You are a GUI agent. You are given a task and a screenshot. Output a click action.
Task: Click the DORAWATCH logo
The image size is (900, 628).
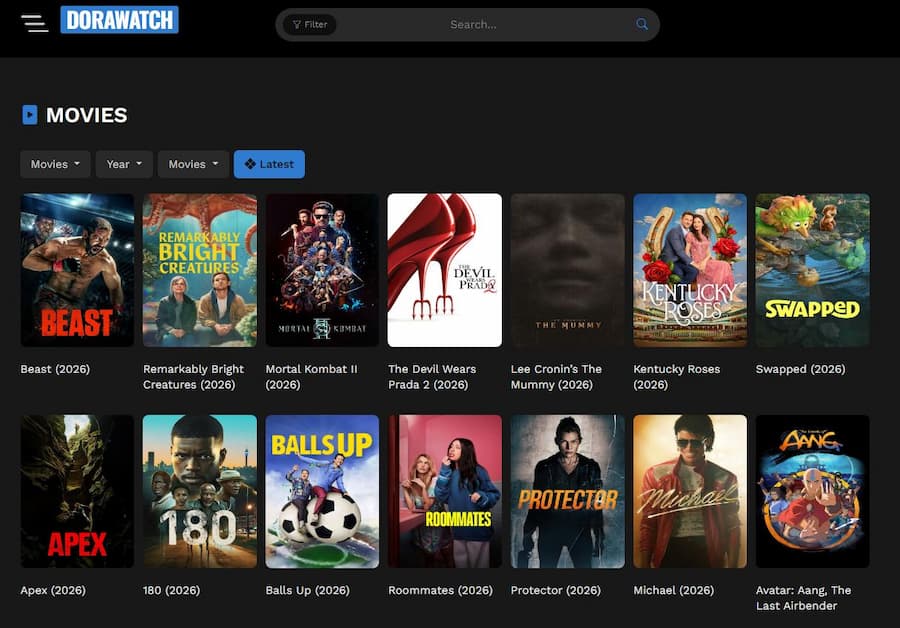(119, 20)
